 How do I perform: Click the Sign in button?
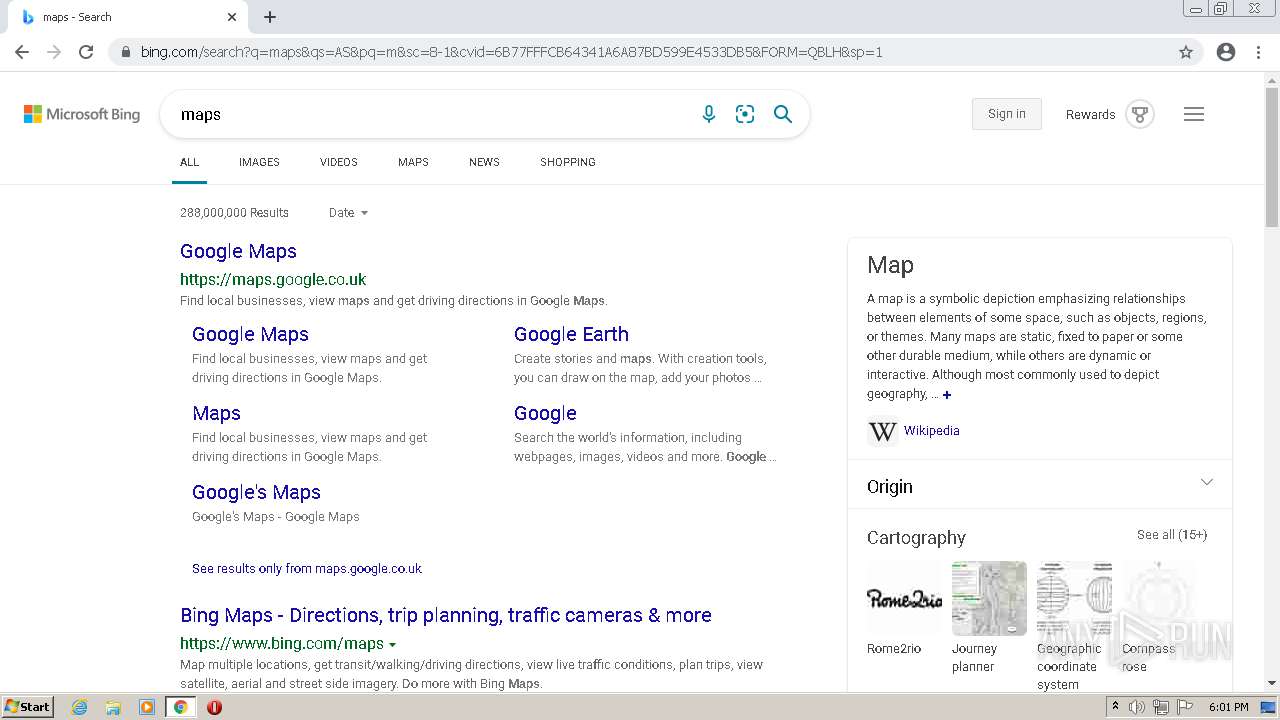coord(1007,114)
